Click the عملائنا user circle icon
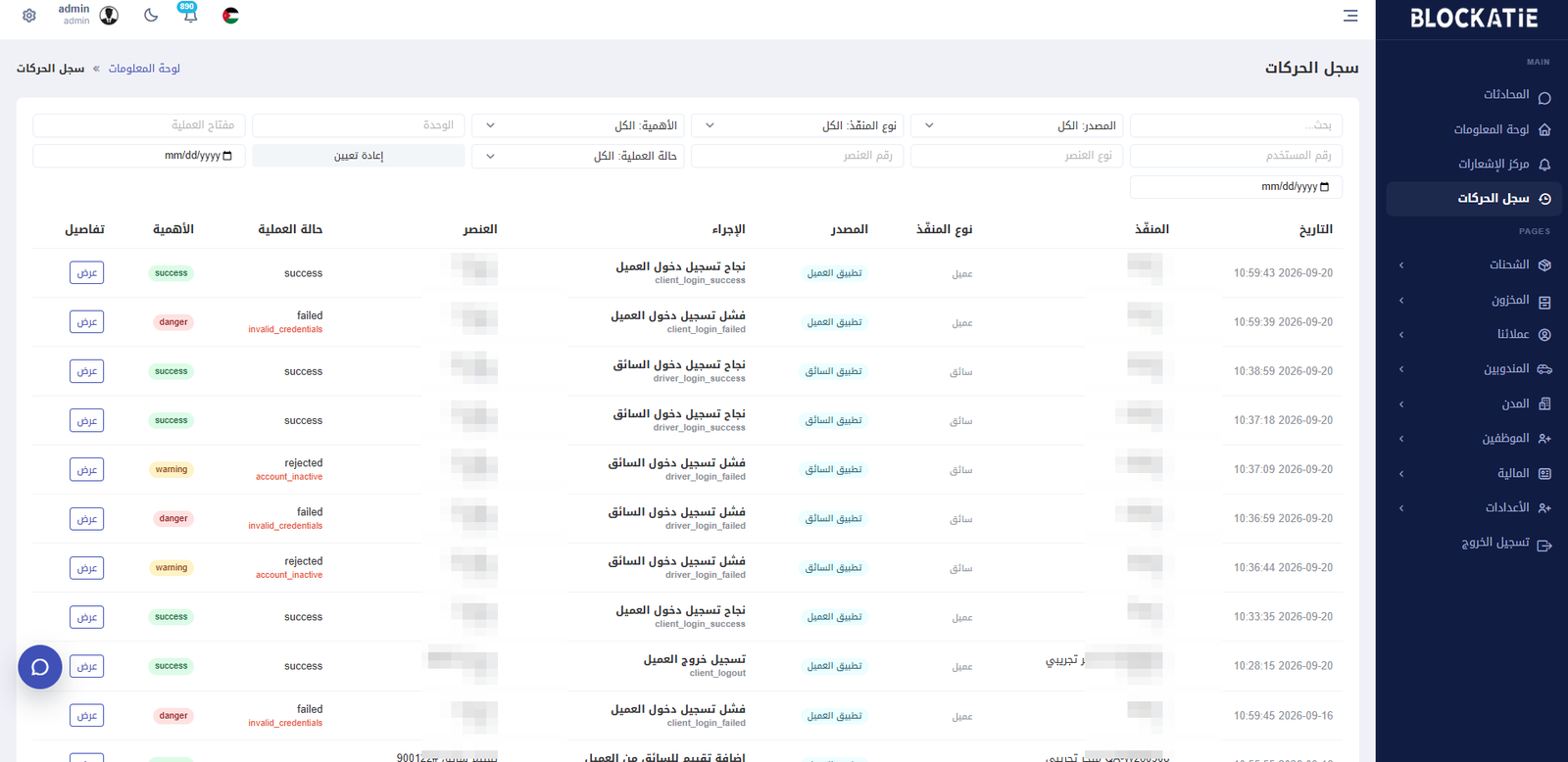This screenshot has height=762, width=1568. (1544, 335)
